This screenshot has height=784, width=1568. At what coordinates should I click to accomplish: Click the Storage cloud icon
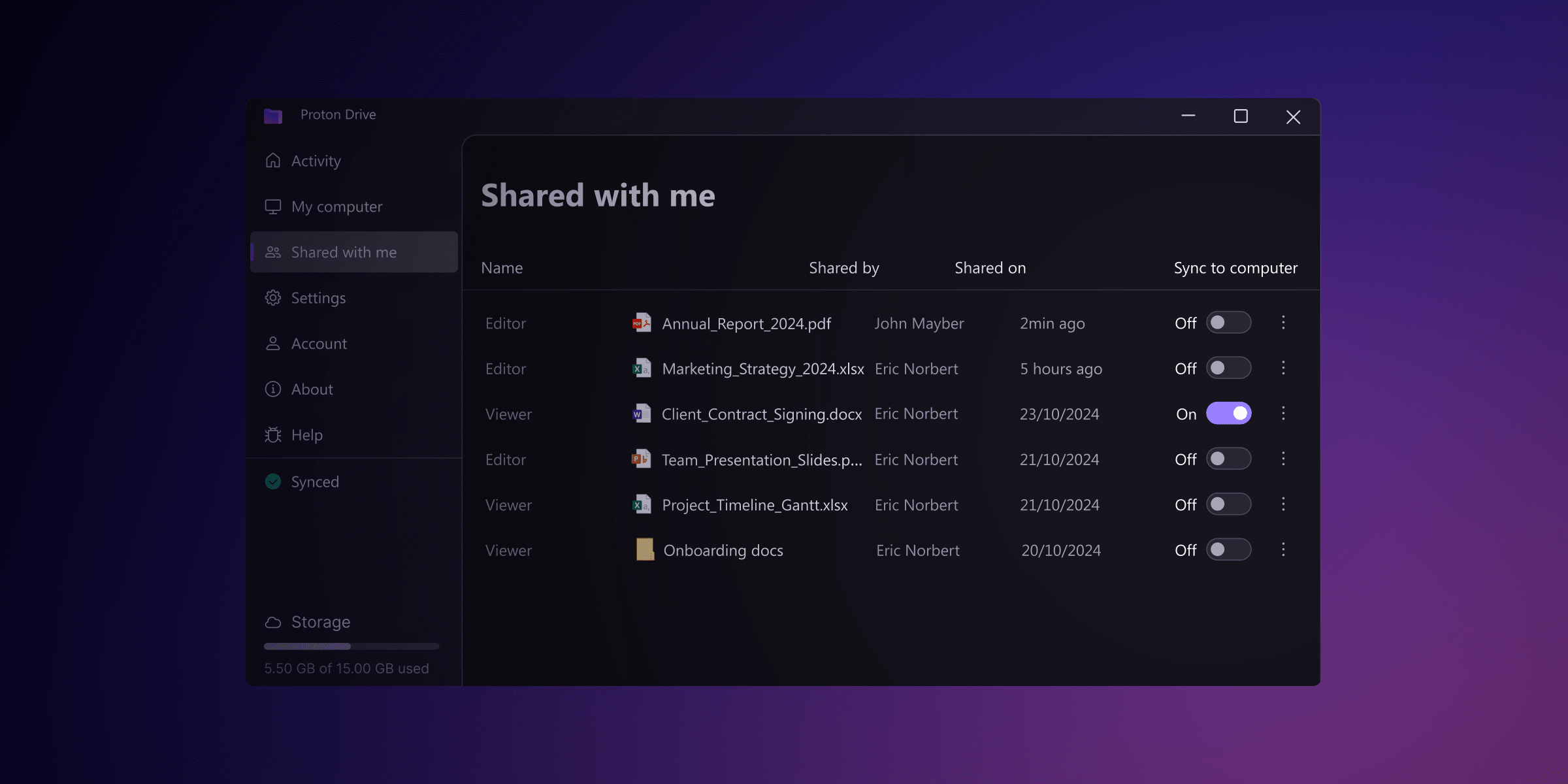[x=273, y=622]
